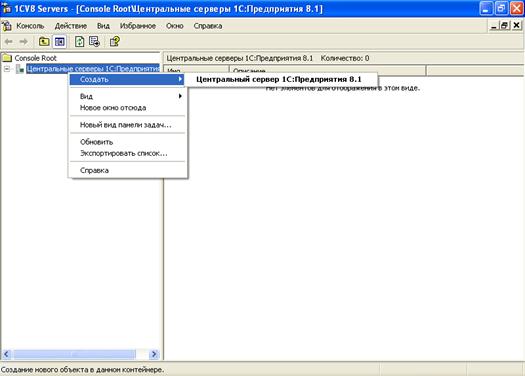Click the Console Root folder icon

[7, 58]
